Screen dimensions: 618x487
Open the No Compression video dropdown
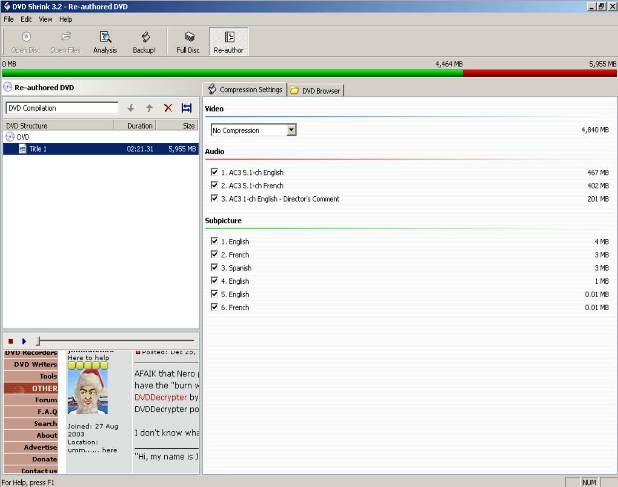pyautogui.click(x=291, y=130)
